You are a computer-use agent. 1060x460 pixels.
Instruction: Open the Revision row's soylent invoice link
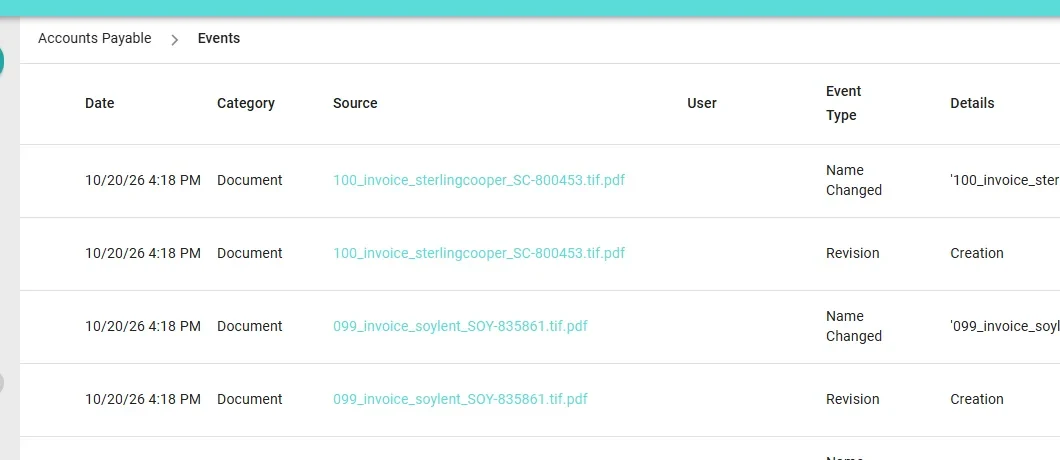[460, 399]
